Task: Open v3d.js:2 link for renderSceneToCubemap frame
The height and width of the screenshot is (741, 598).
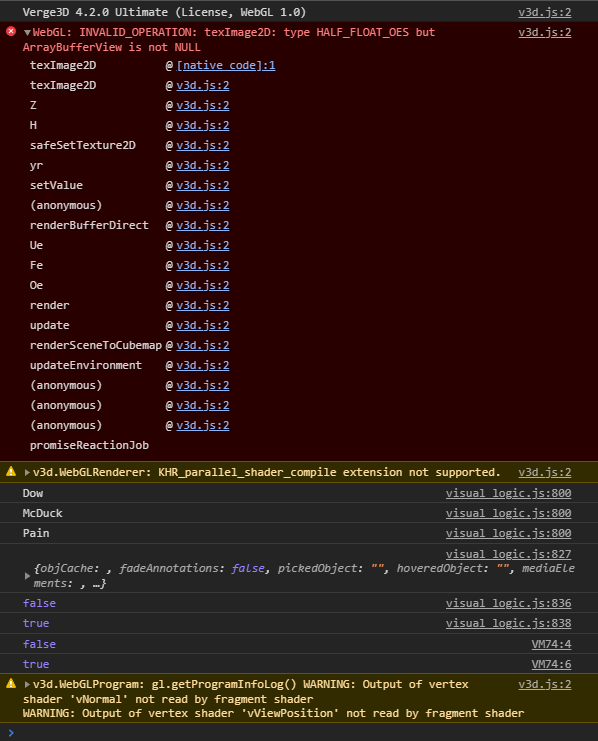Action: click(203, 345)
